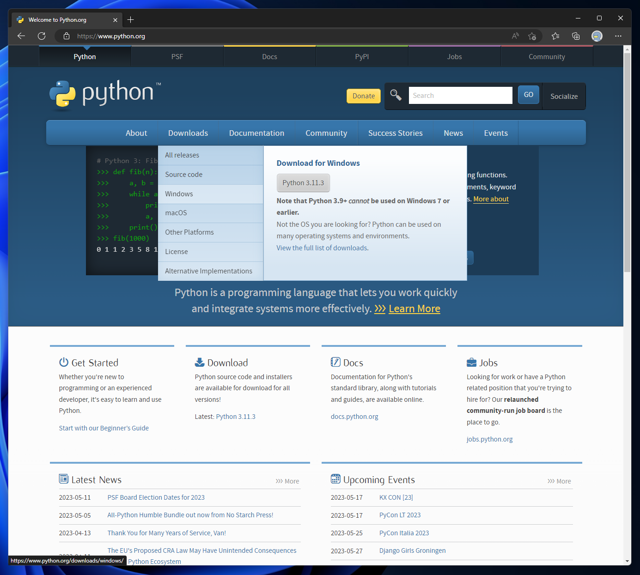Open the Downloads menu

(x=188, y=133)
